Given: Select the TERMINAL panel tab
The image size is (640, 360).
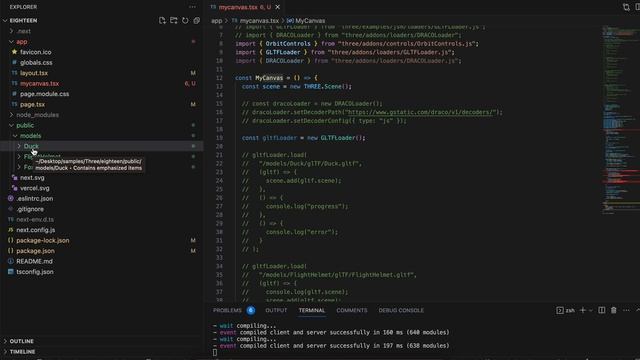Looking at the screenshot, I should (x=311, y=311).
